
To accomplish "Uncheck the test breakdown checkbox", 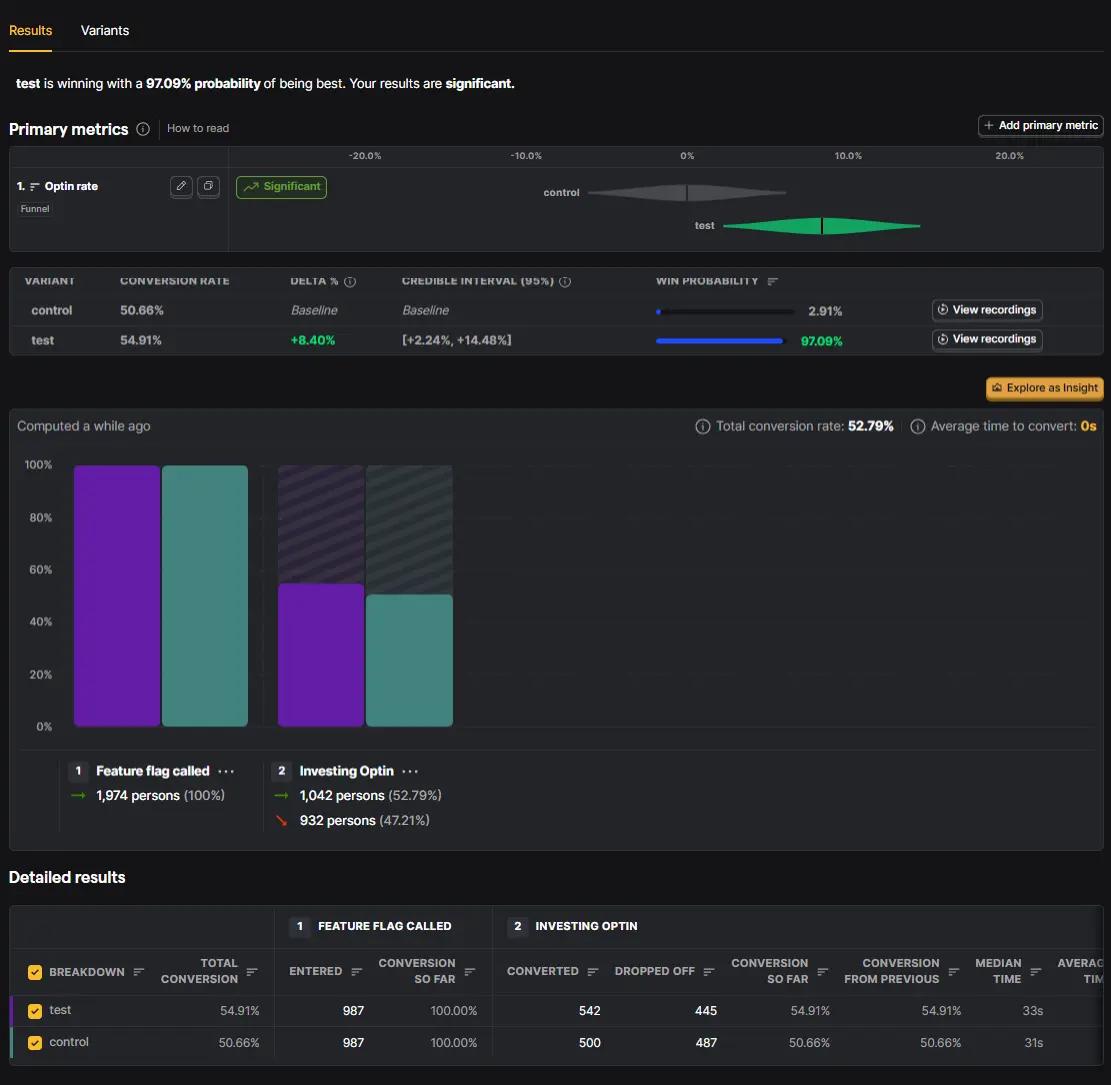I will coord(35,1011).
